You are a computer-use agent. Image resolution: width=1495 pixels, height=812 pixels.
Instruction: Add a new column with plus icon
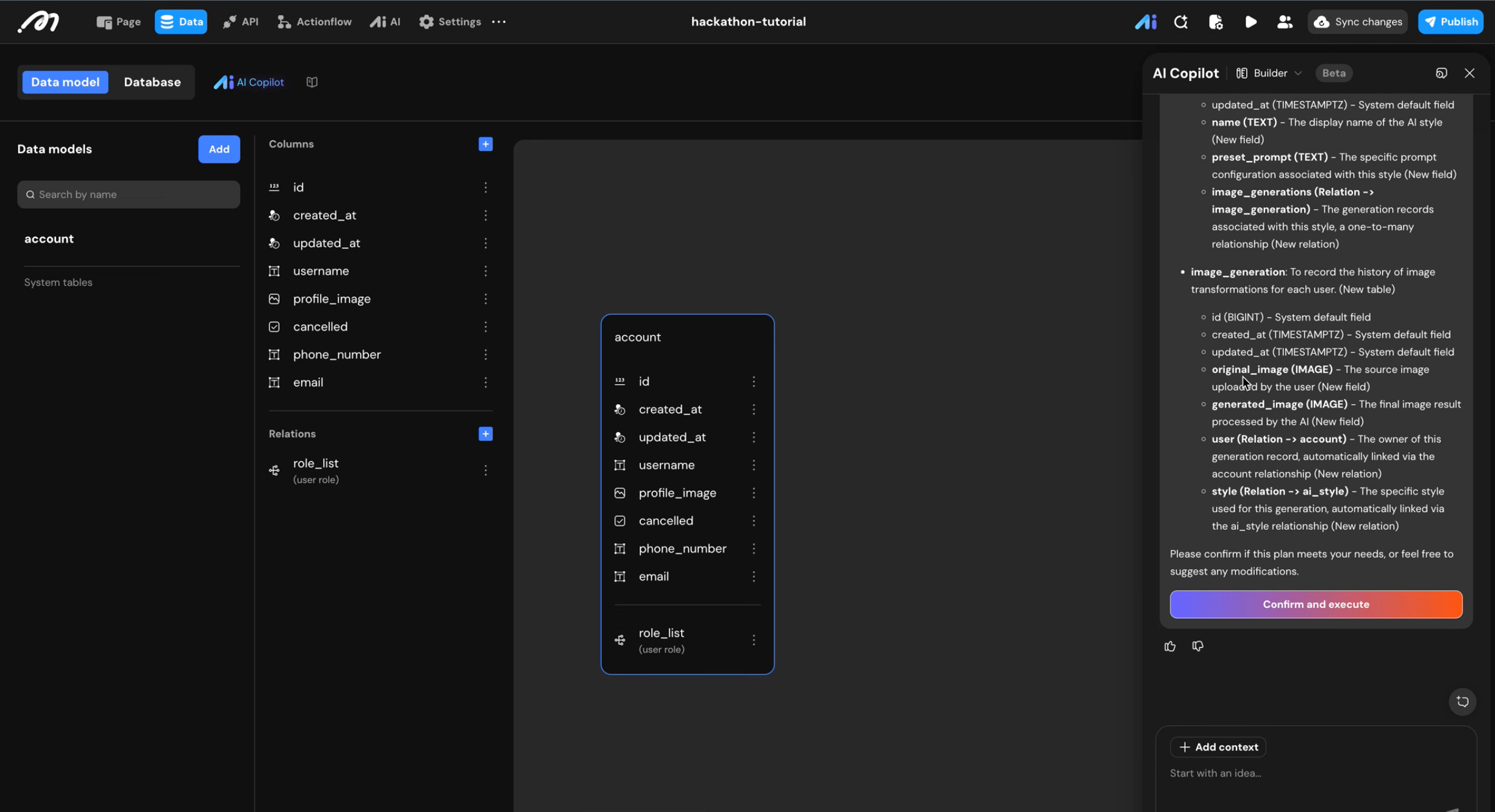point(485,144)
